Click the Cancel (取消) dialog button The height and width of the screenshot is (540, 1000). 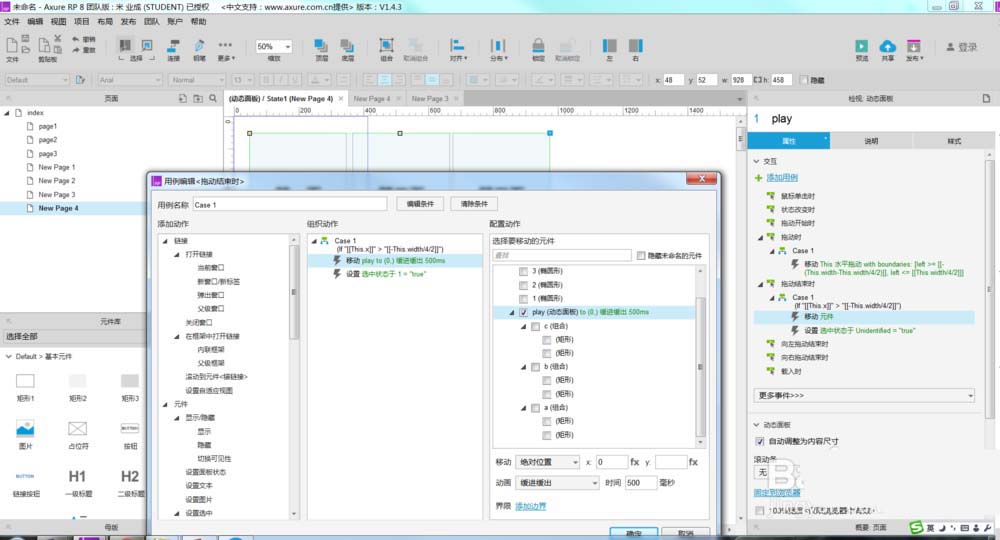pyautogui.click(x=686, y=533)
